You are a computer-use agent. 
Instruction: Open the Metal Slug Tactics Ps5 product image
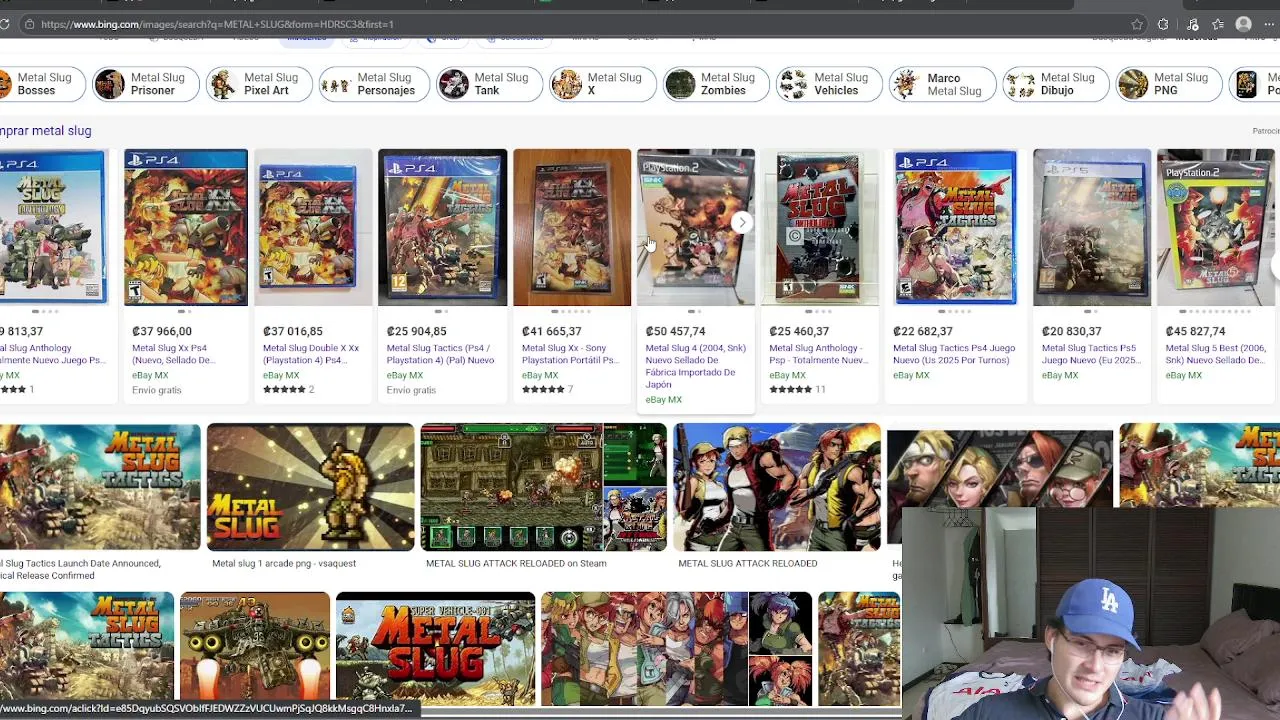[1091, 227]
